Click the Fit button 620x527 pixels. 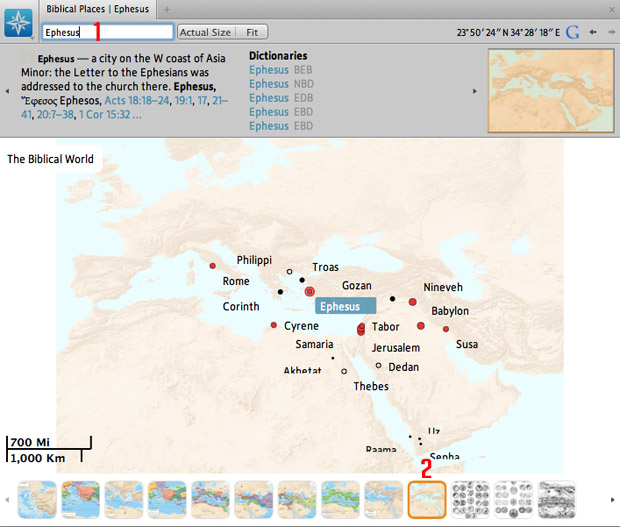tap(253, 32)
